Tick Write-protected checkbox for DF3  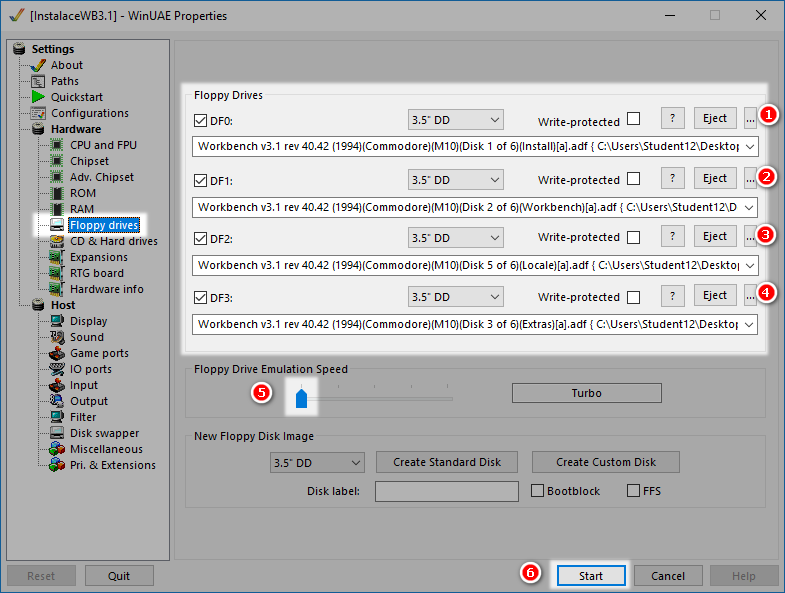coord(633,298)
